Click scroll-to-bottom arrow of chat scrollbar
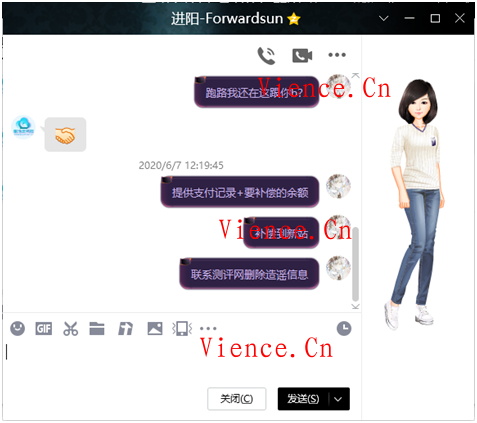Image resolution: width=477 pixels, height=423 pixels. [356, 306]
